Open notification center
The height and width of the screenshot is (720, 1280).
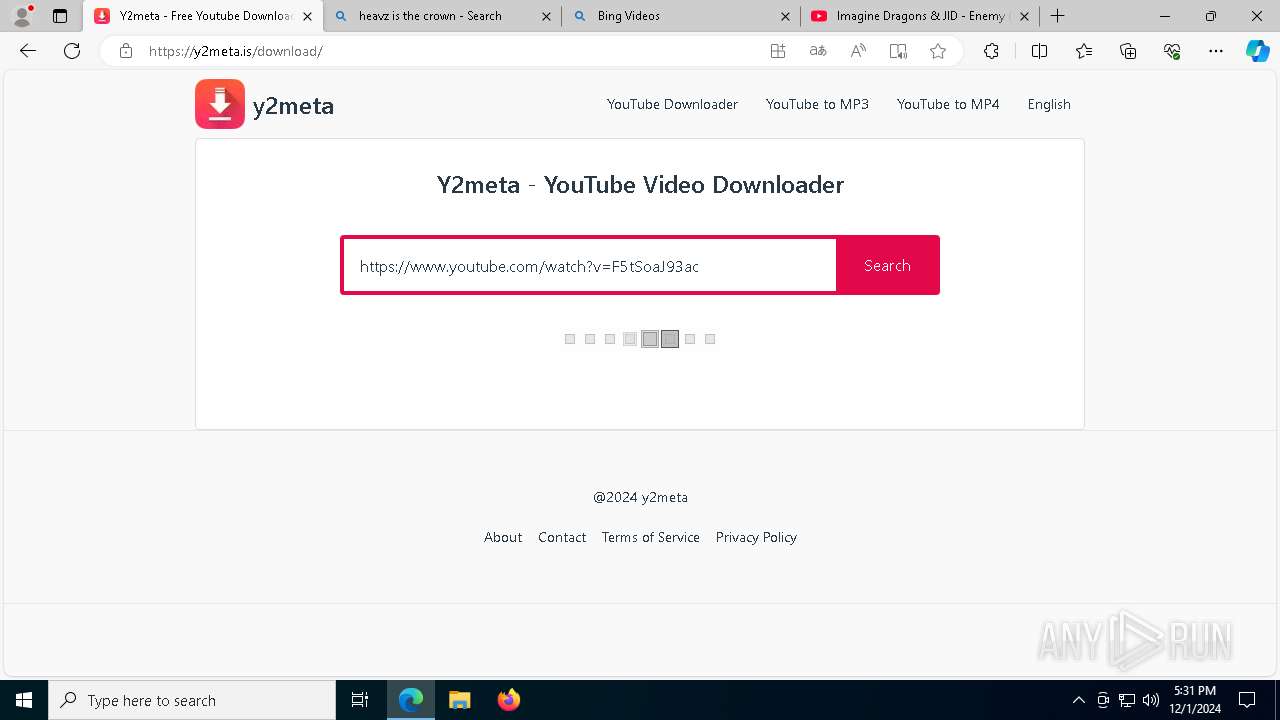1247,700
